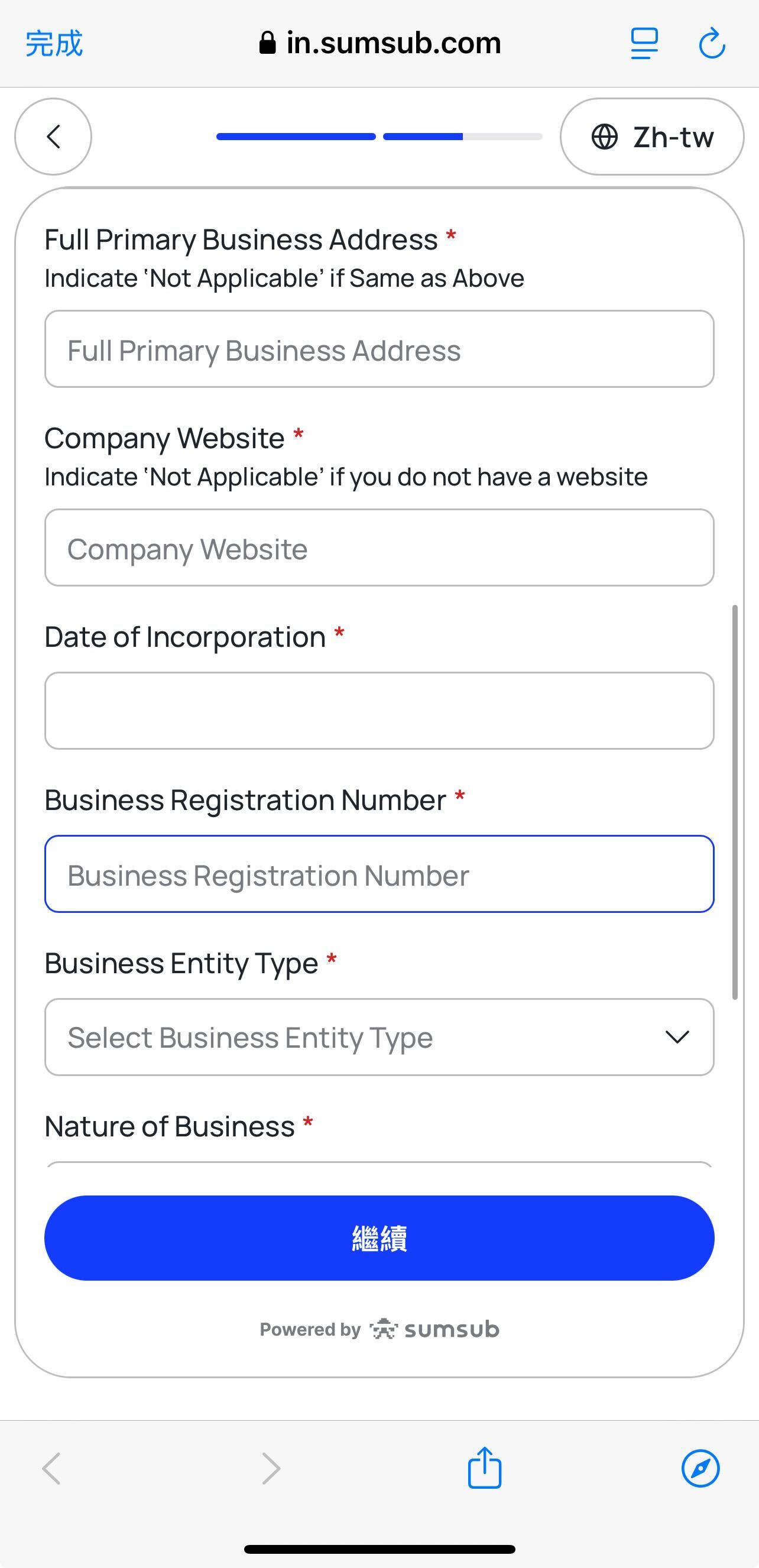
Task: Tap the Date of Incorporation field
Action: pos(378,710)
